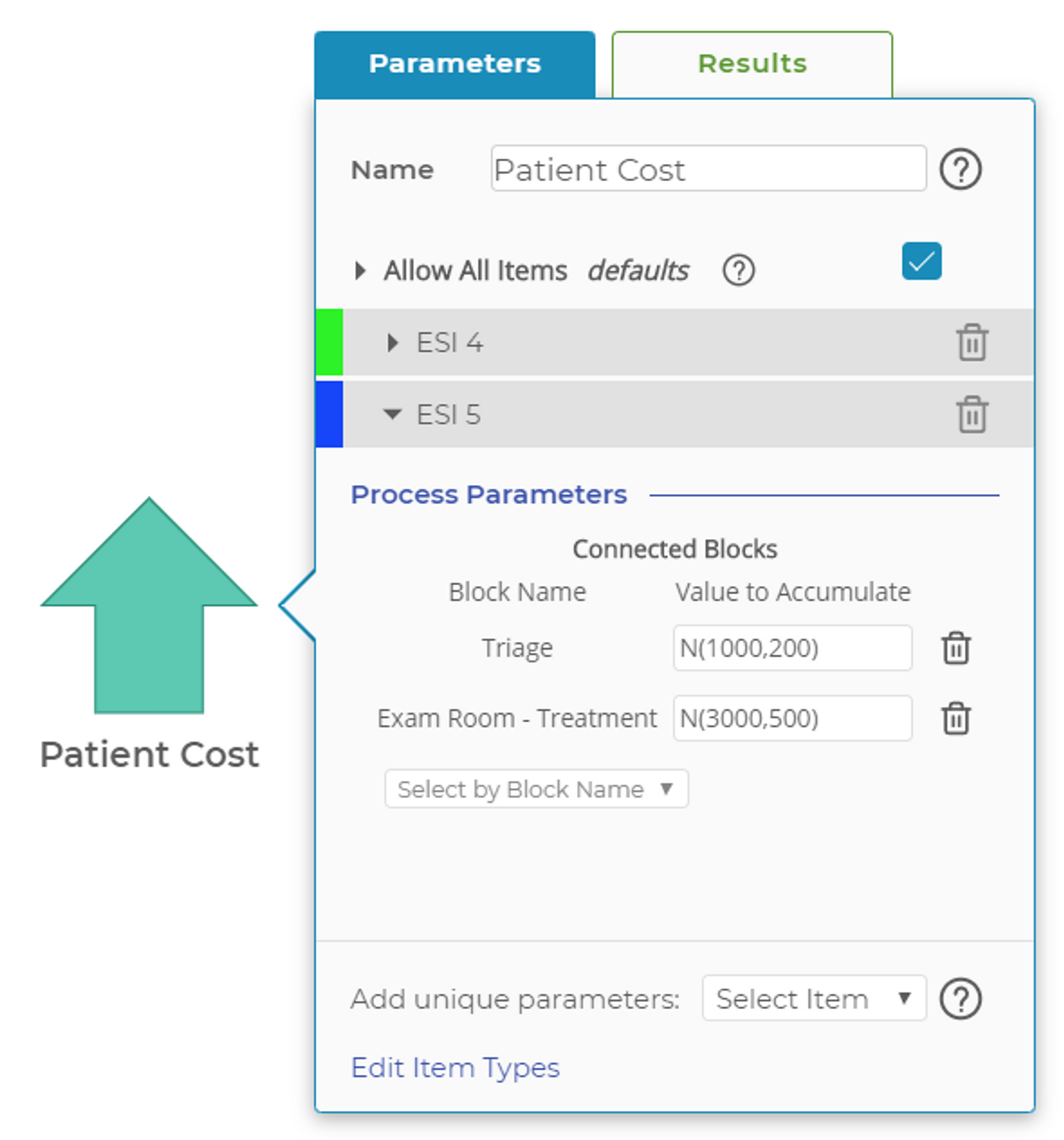Open the Select Item dropdown
The image size is (1064, 1140).
(x=813, y=999)
